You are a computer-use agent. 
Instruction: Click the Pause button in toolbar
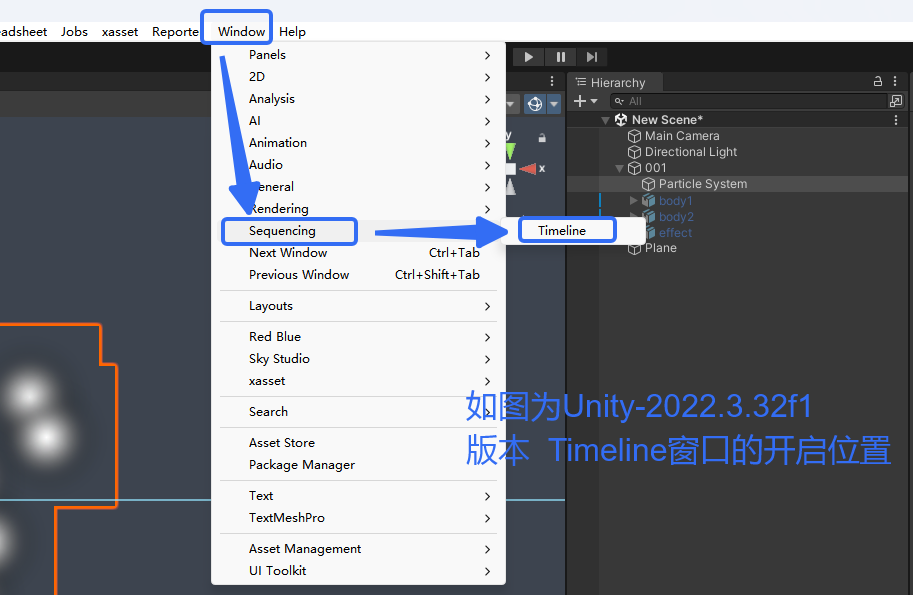561,57
